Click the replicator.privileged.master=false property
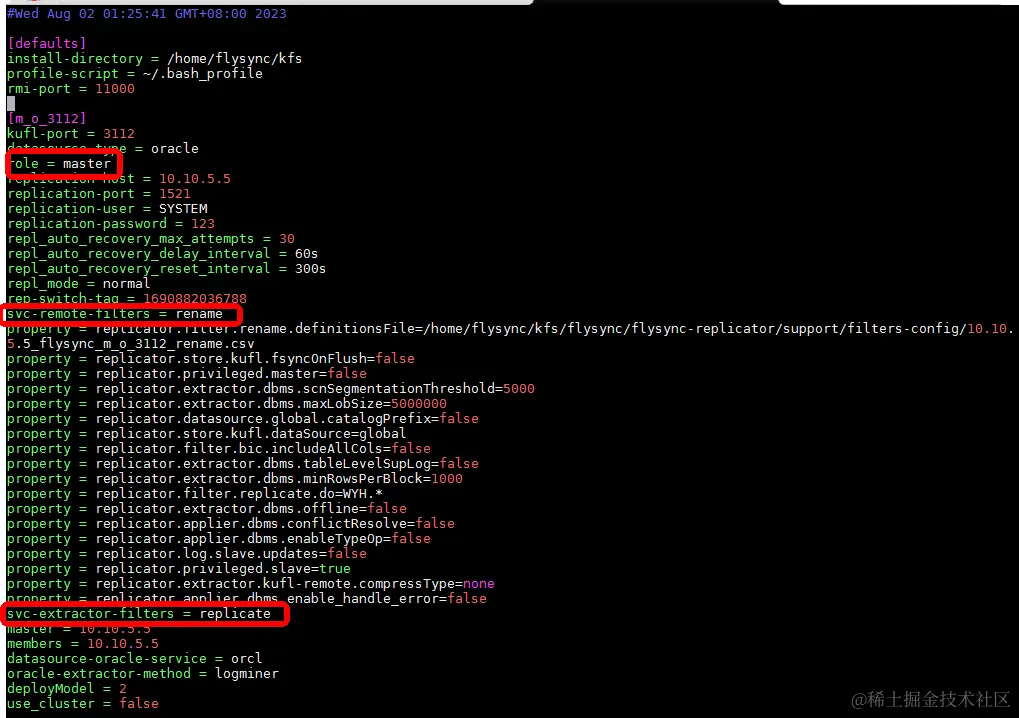Image resolution: width=1019 pixels, height=718 pixels. (x=187, y=374)
